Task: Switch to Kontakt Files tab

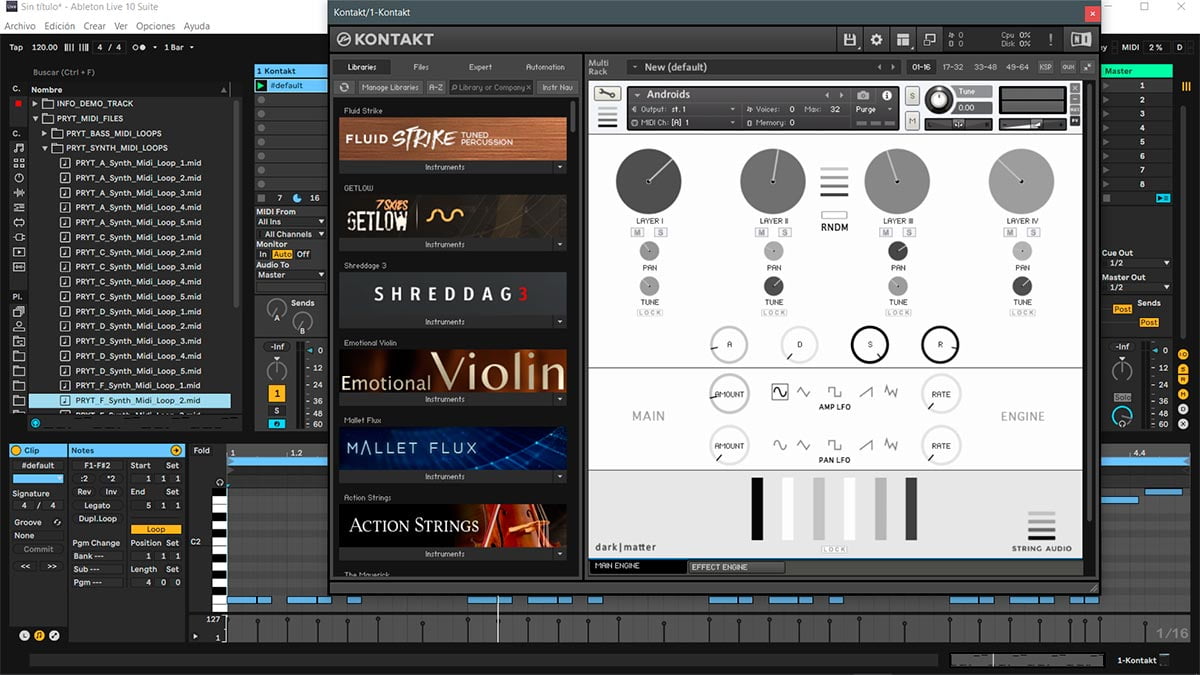Action: (x=421, y=67)
